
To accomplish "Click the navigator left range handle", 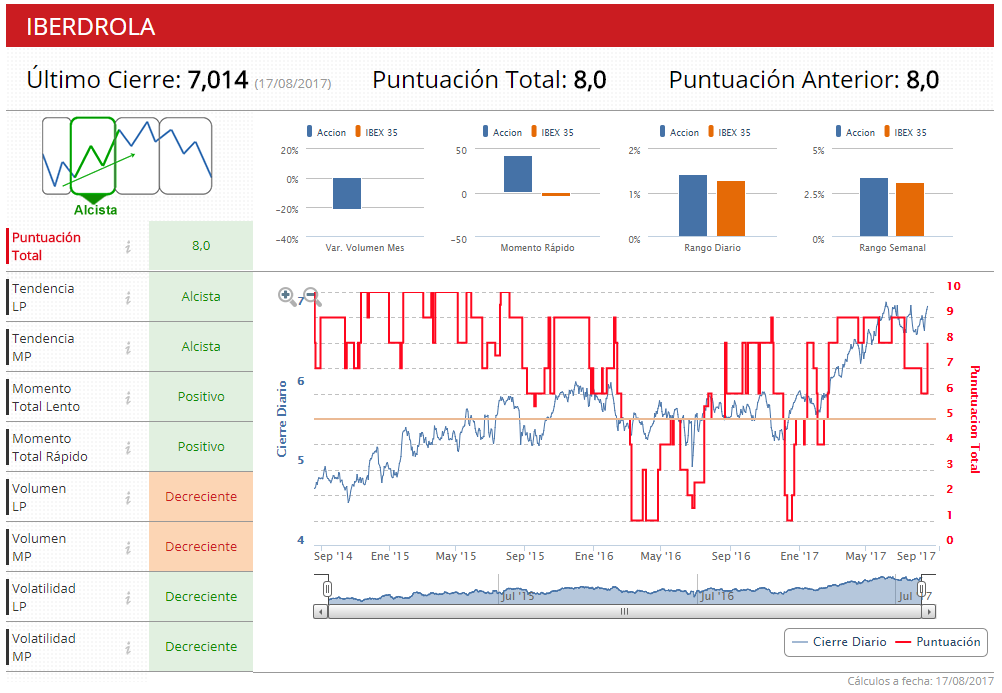I will coord(327,589).
